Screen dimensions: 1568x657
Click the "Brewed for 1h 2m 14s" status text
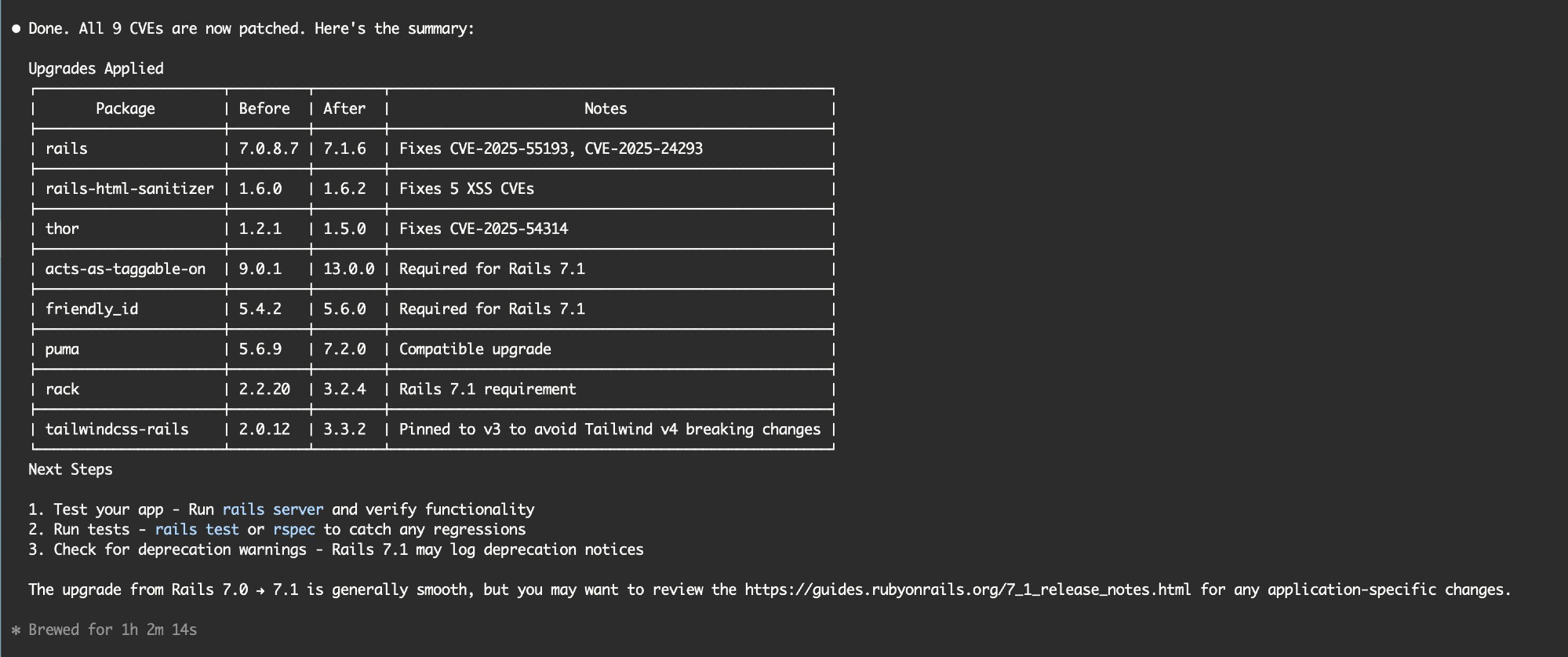pyautogui.click(x=113, y=630)
